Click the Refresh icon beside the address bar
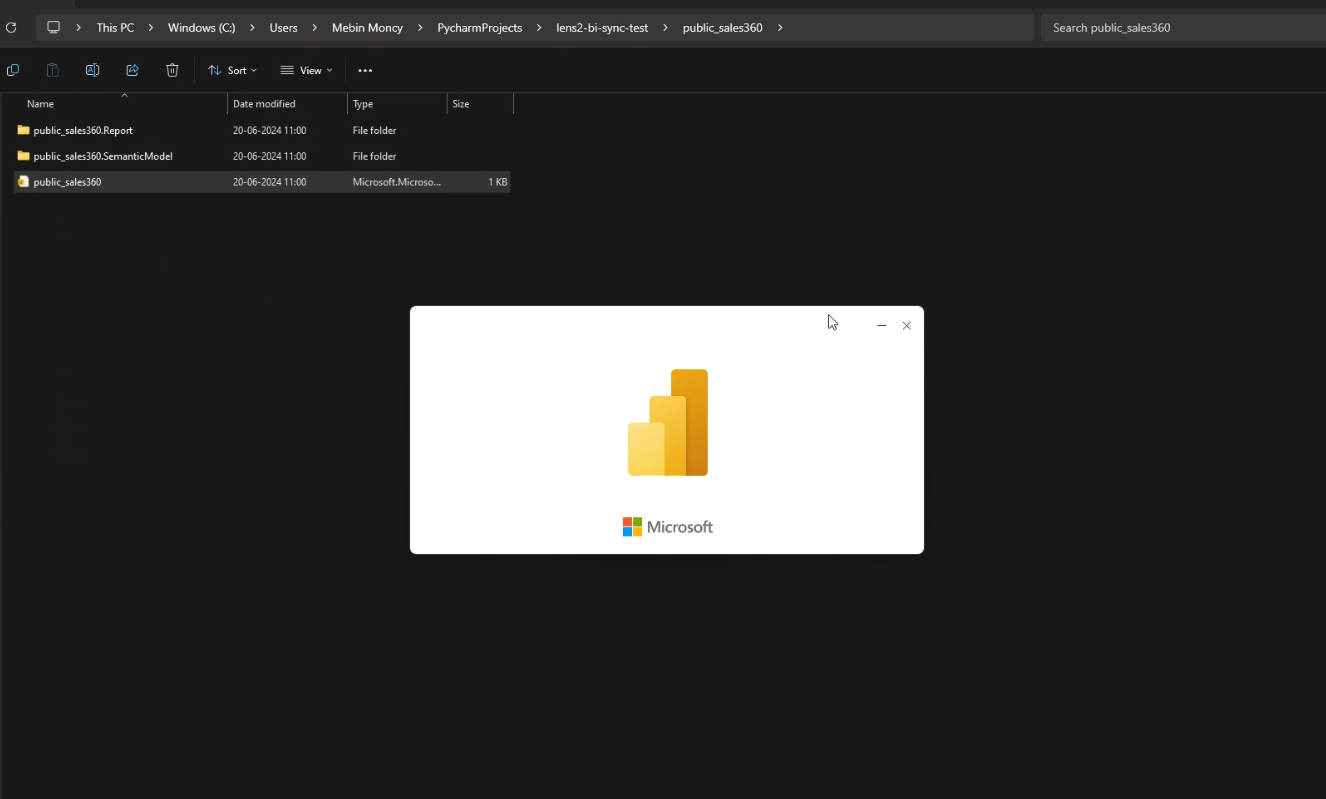The image size is (1326, 799). [11, 28]
